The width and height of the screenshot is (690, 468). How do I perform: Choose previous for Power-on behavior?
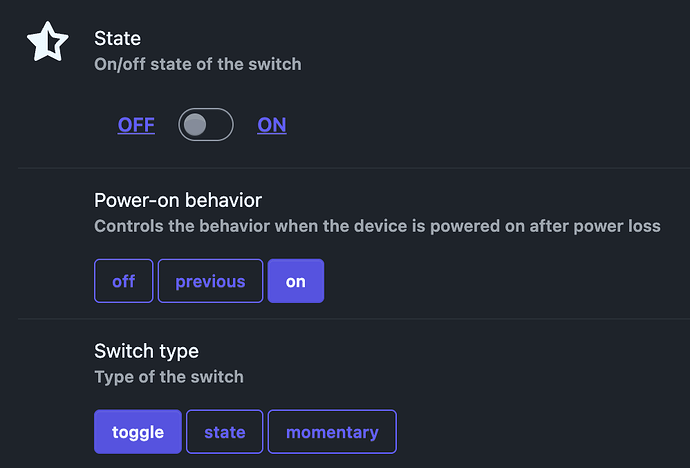coord(210,281)
